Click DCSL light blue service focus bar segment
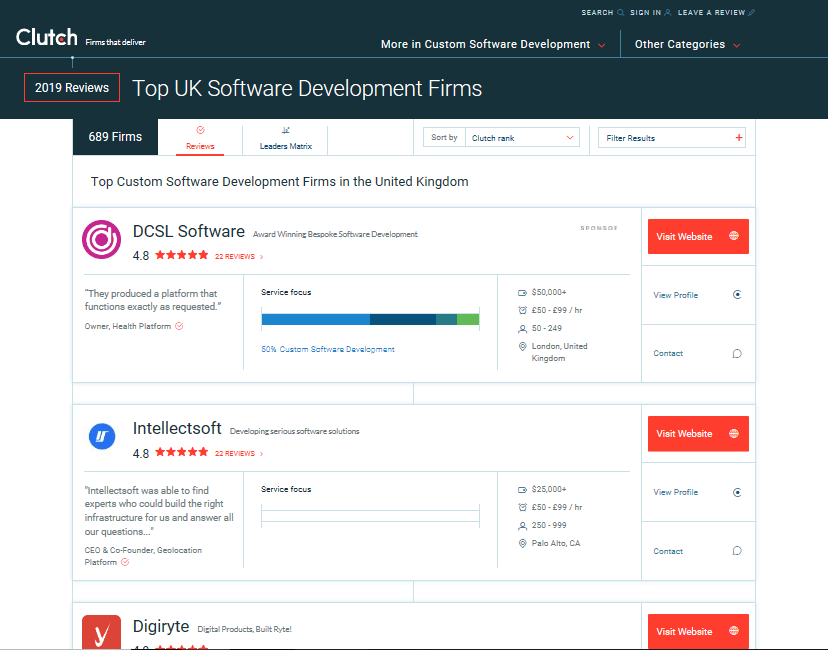Viewport: 828px width, 650px height. click(x=315, y=319)
